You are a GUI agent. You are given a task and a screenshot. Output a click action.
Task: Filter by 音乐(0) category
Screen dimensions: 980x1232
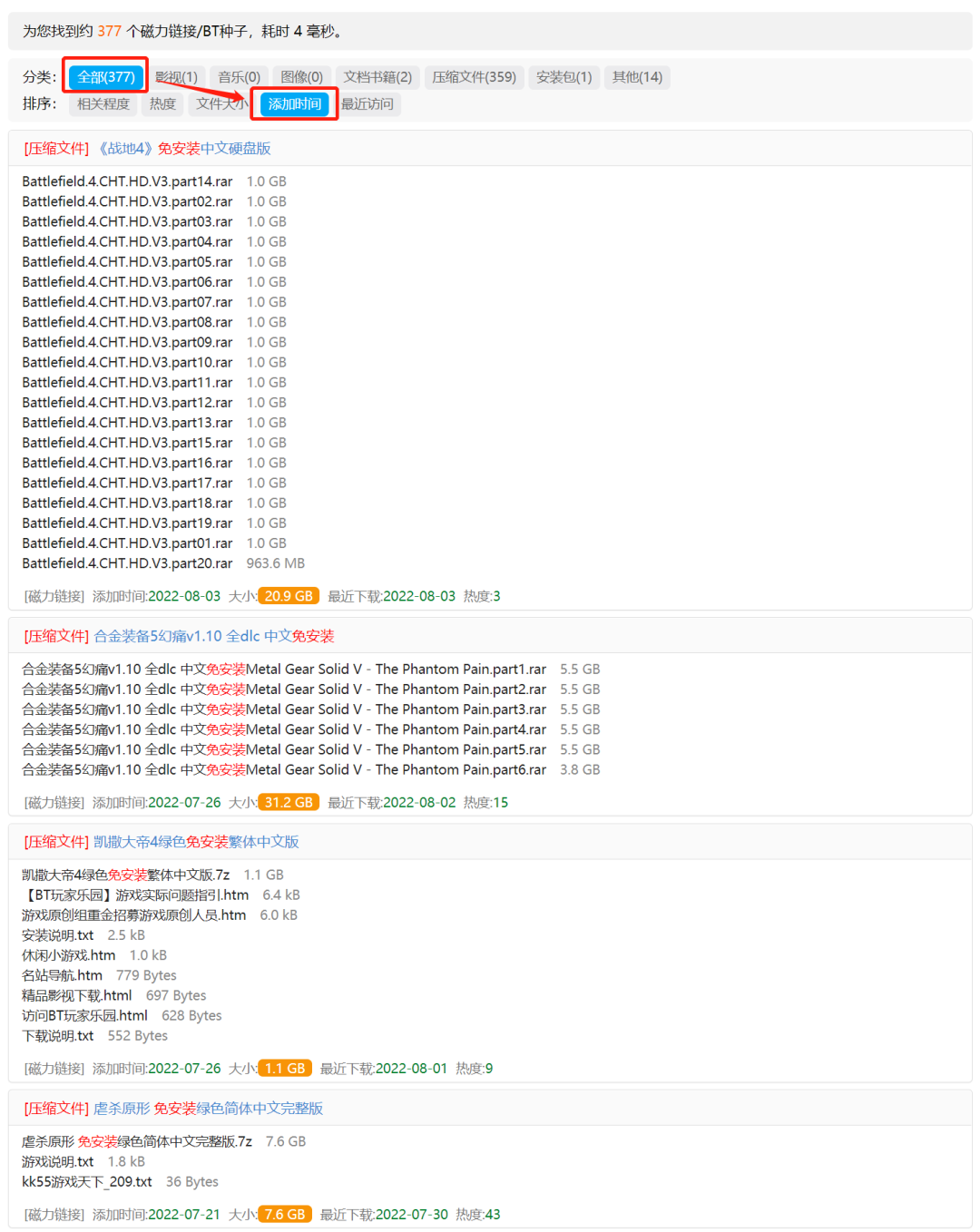239,77
